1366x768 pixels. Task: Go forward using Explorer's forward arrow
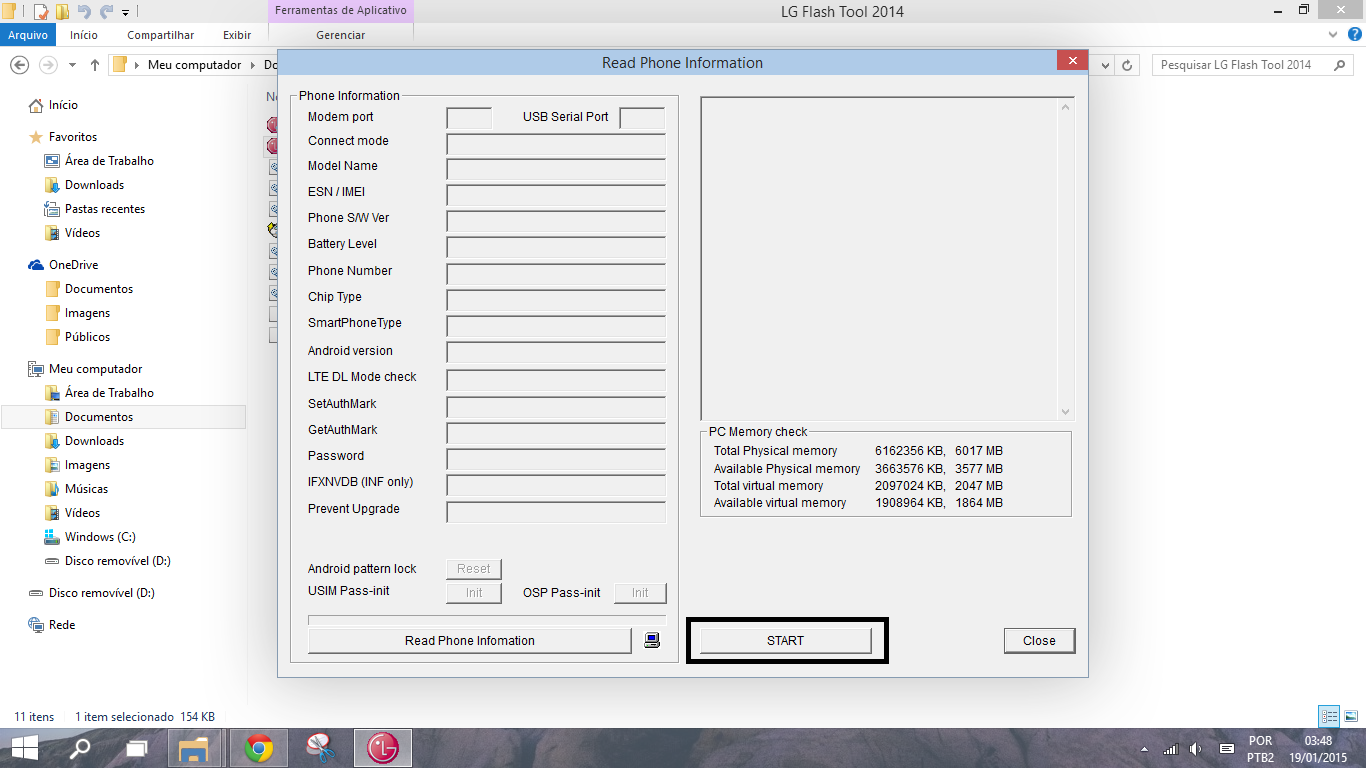tap(47, 65)
